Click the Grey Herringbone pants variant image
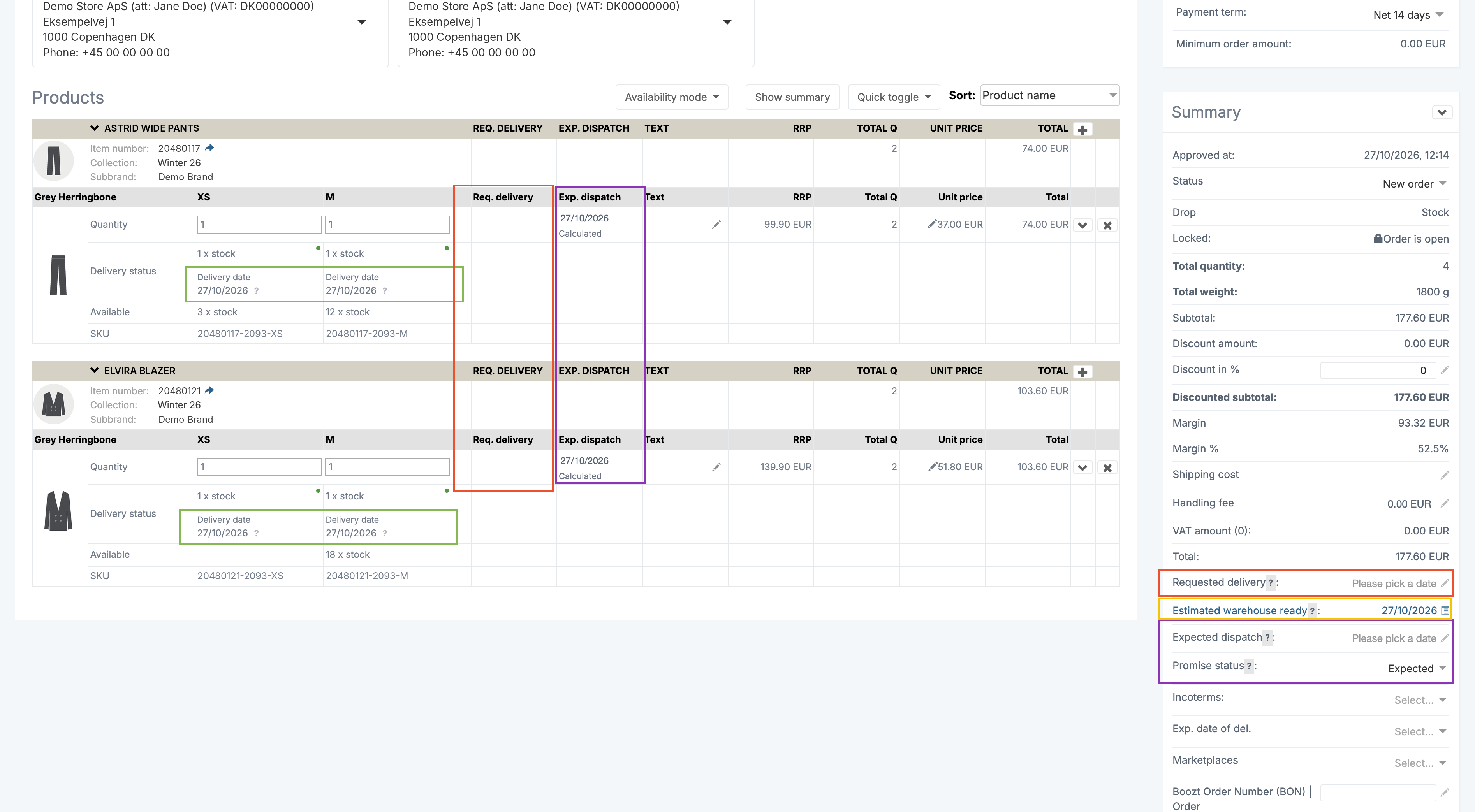 pyautogui.click(x=58, y=275)
